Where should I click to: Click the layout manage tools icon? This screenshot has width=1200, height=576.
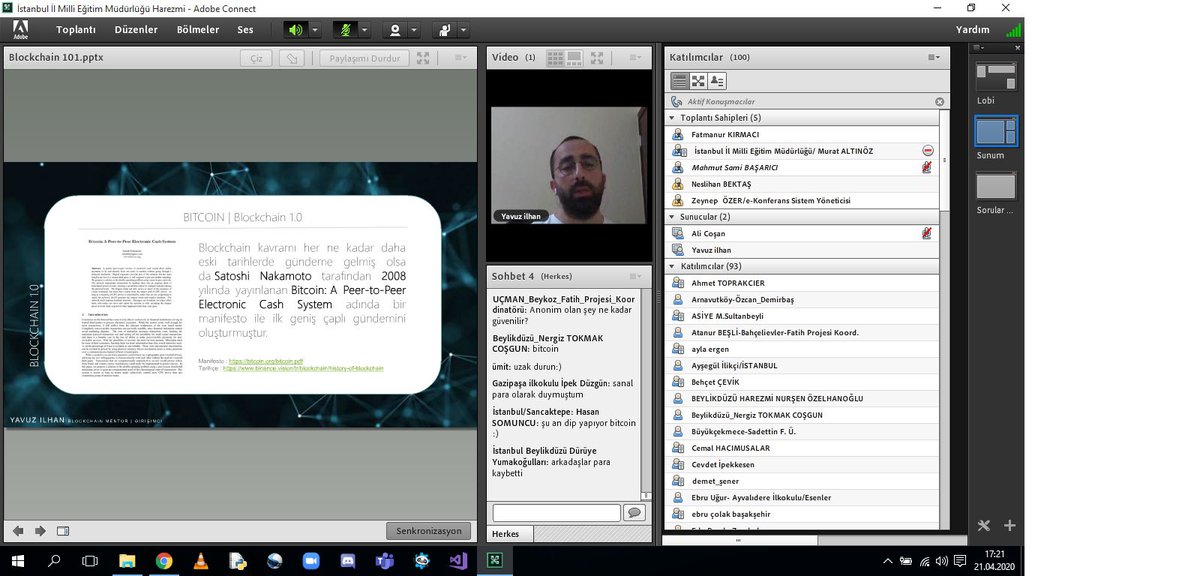[x=983, y=526]
